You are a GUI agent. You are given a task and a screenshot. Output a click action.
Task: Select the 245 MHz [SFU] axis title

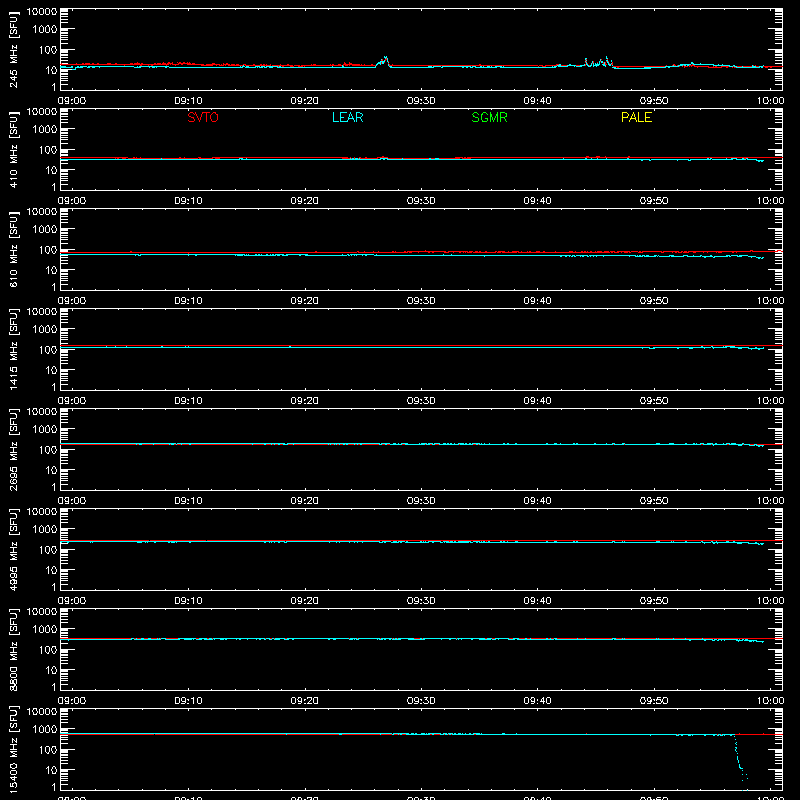pyautogui.click(x=14, y=49)
